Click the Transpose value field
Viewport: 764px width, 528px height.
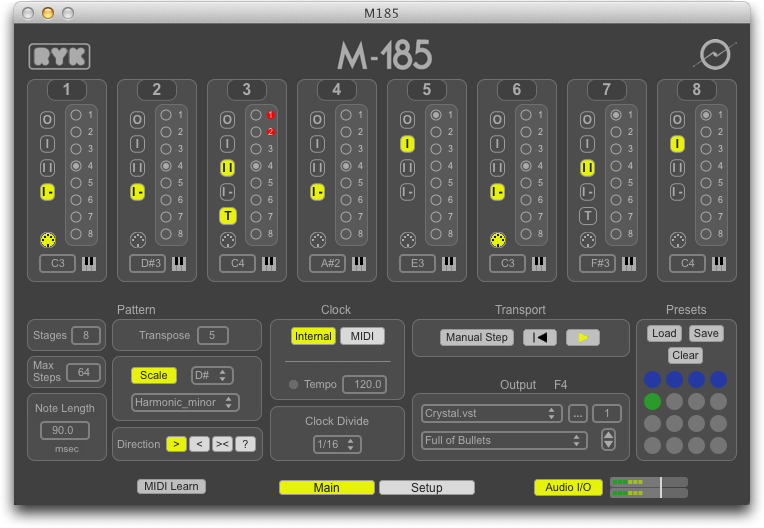pos(212,335)
